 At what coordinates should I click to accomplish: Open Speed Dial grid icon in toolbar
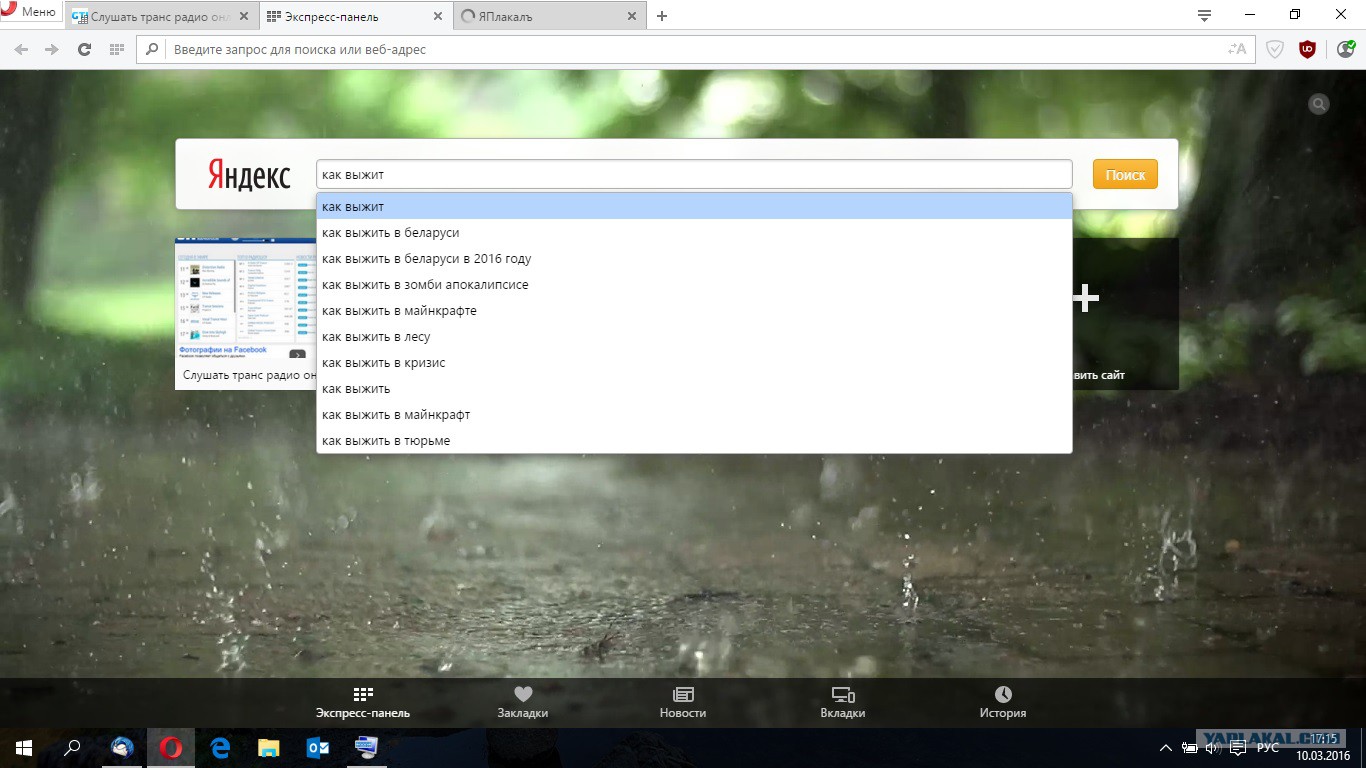click(117, 49)
